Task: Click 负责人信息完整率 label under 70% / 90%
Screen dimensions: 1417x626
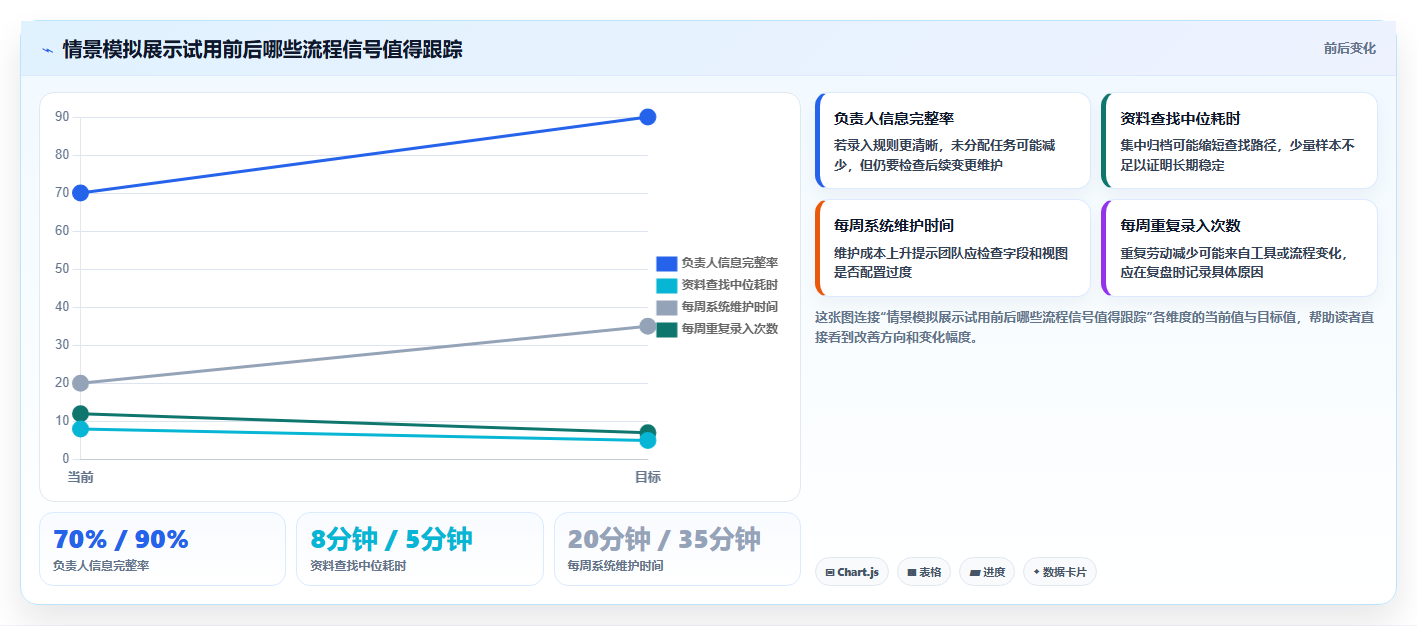Action: click(x=101, y=566)
